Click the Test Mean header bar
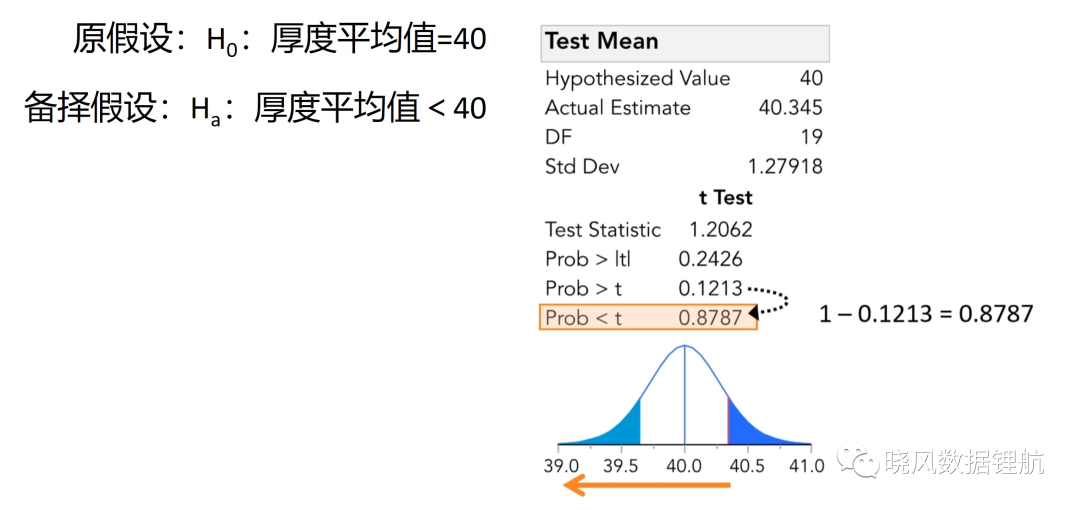This screenshot has height=510, width=1080. pos(685,43)
